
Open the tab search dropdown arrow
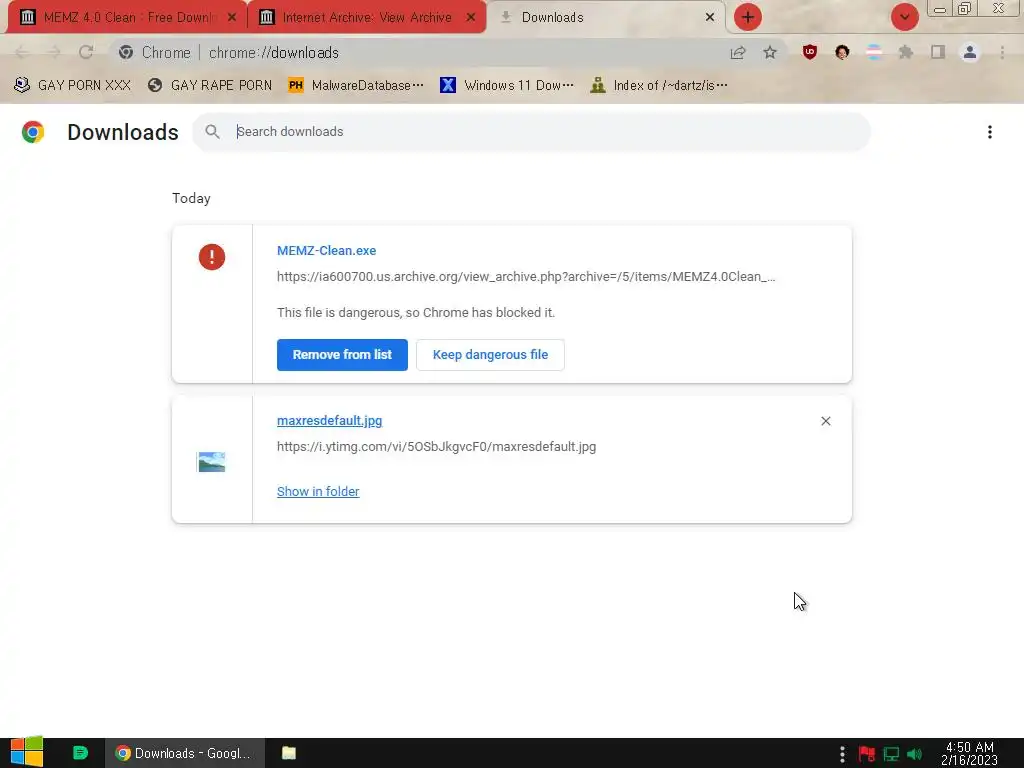904,17
